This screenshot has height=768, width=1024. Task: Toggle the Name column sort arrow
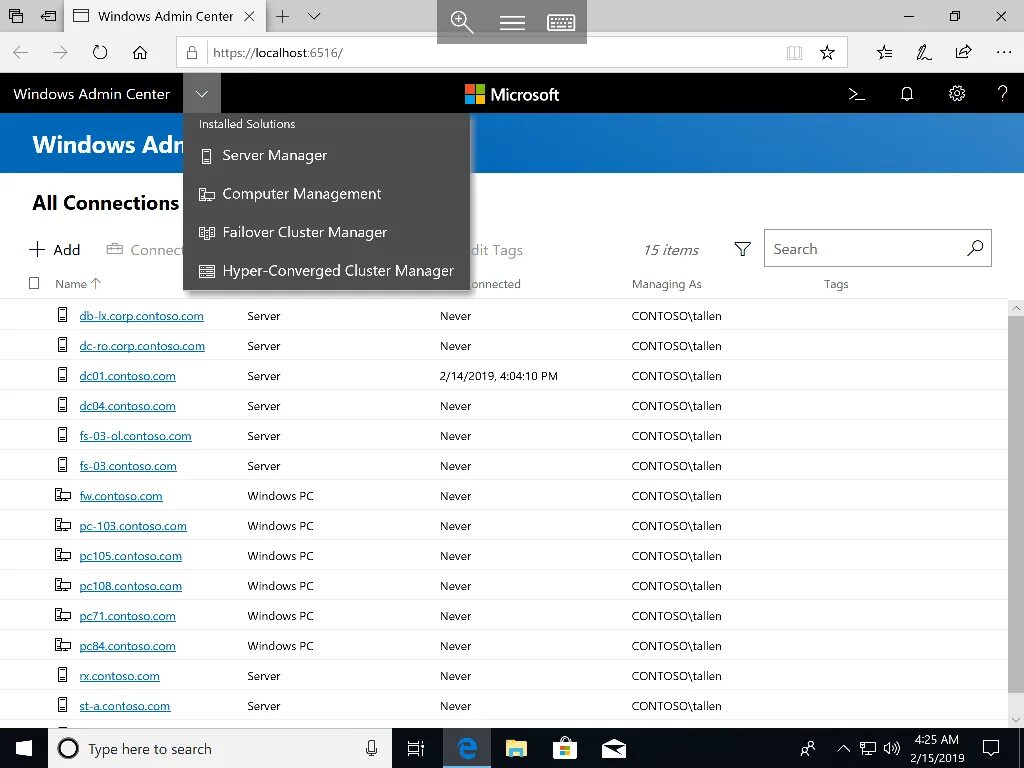95,283
